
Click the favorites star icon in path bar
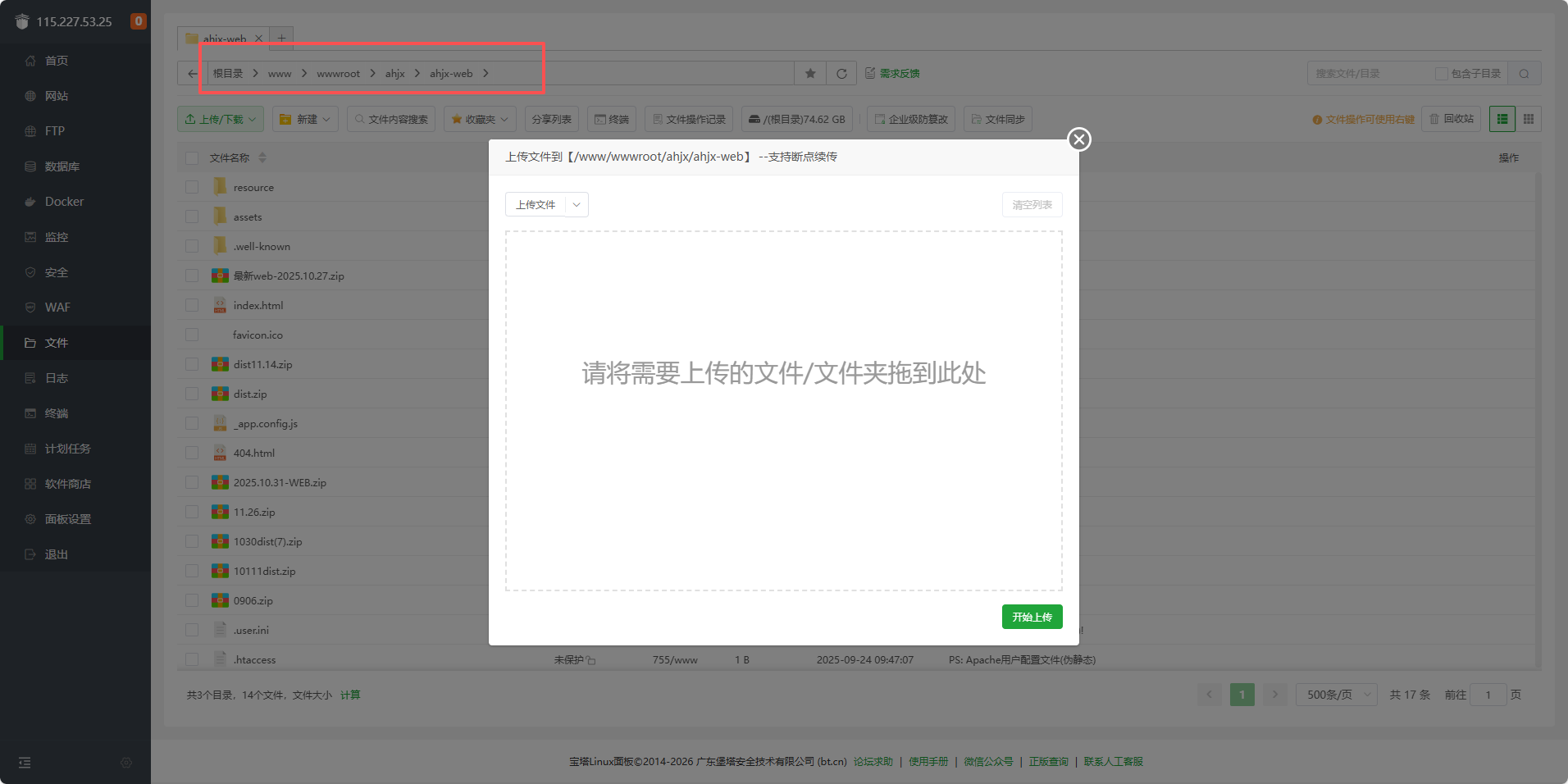tap(810, 74)
